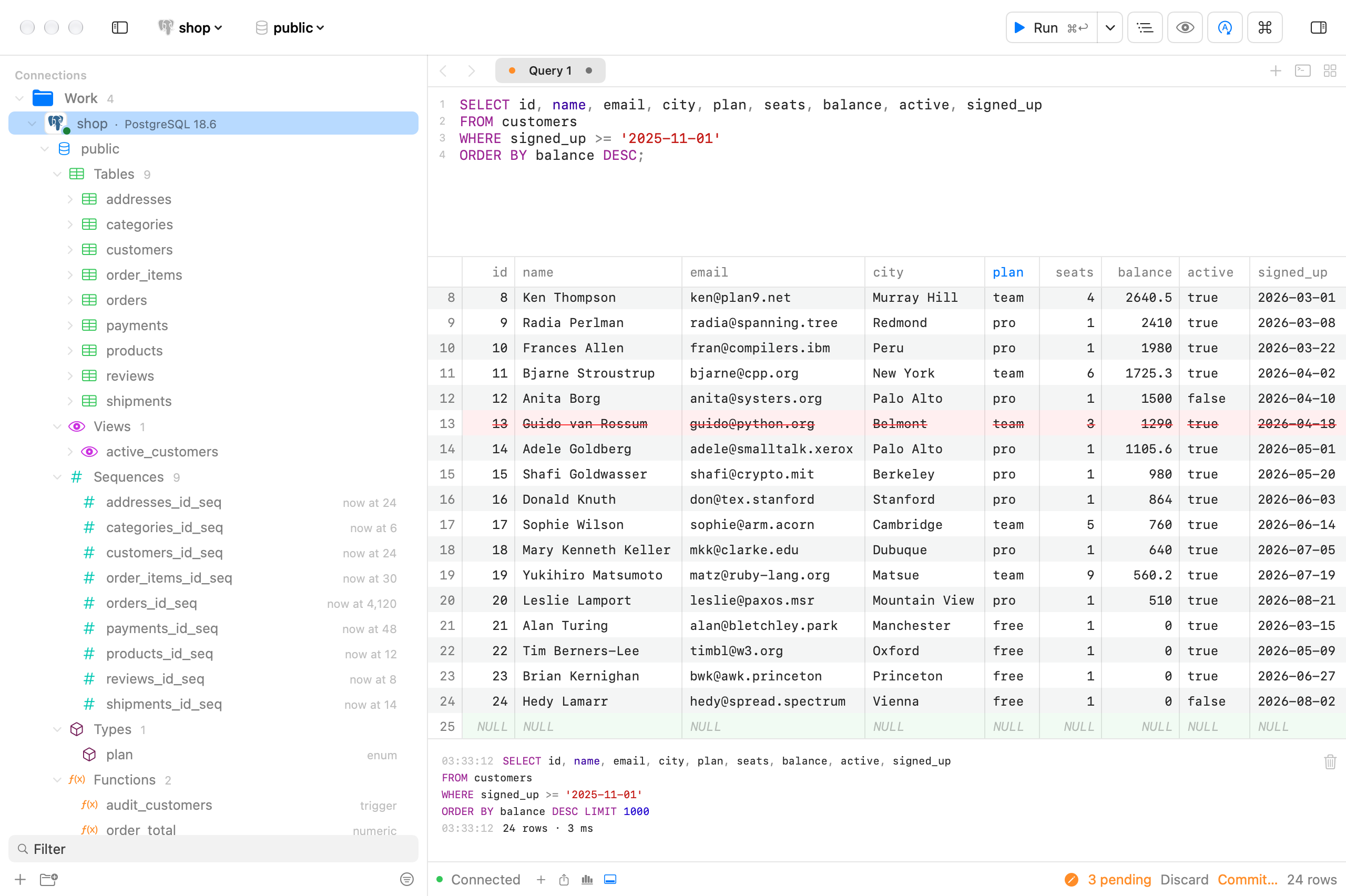The width and height of the screenshot is (1346, 896).
Task: Expand the addresses table
Action: pyautogui.click(x=70, y=199)
